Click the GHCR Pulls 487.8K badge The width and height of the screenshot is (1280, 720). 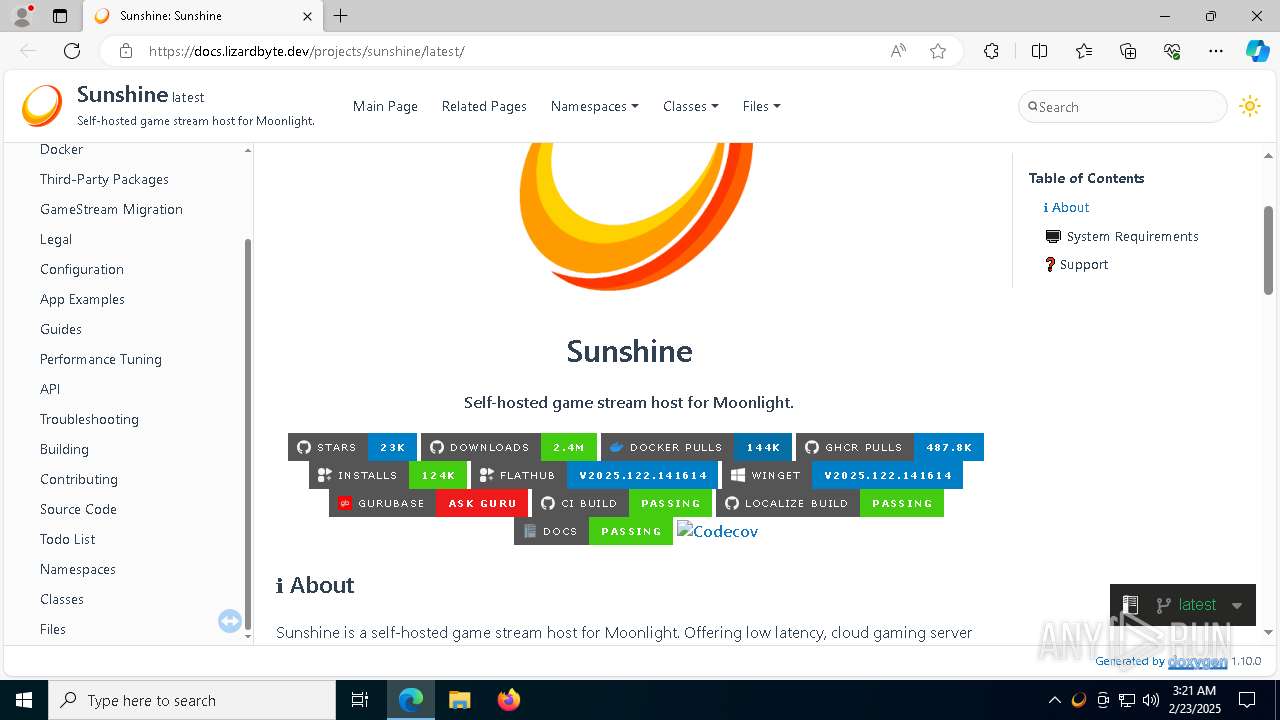[890, 447]
